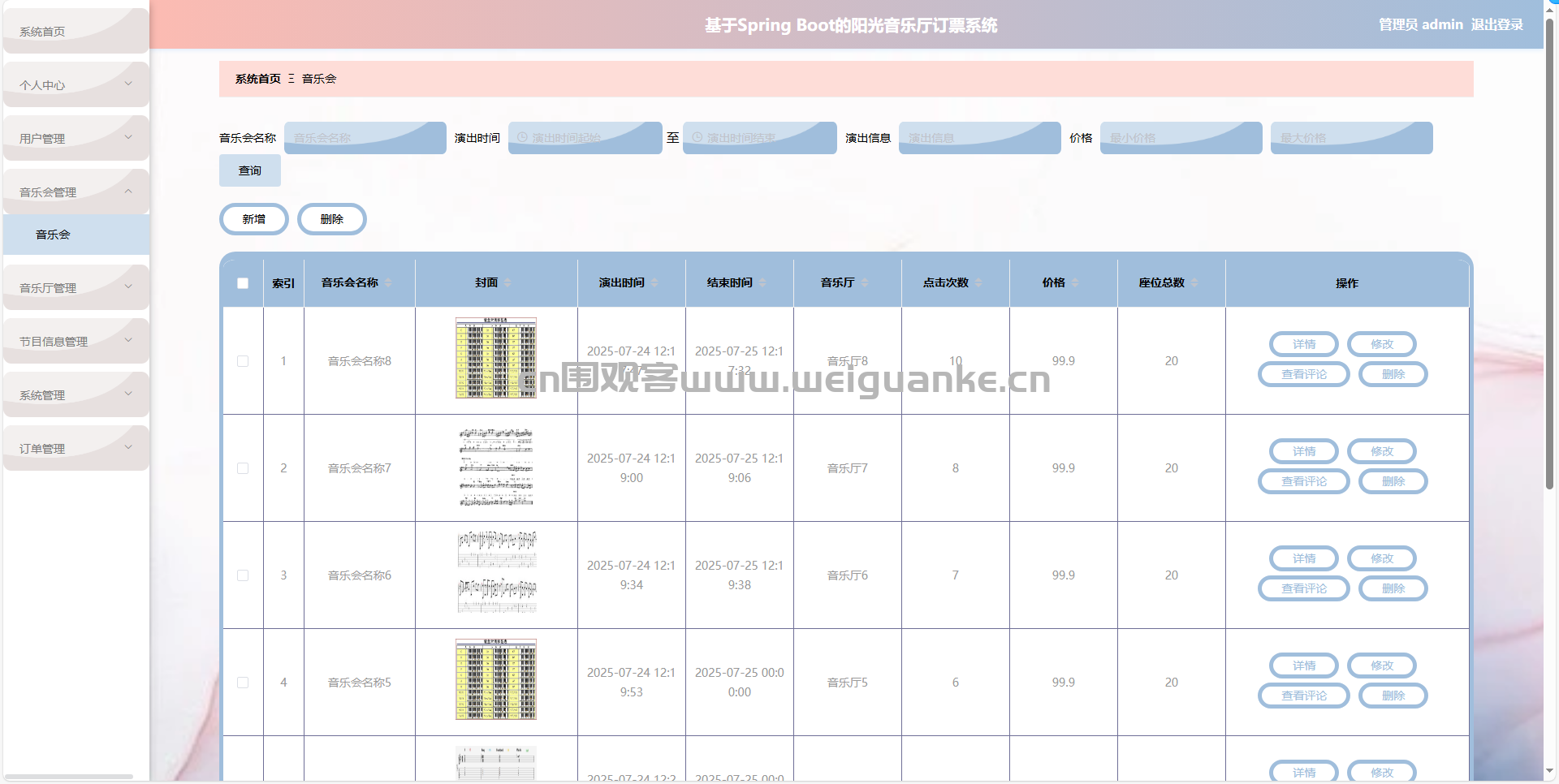Click the 管理员 admin label
Screen dimensions: 1559x784
[x=1421, y=24]
